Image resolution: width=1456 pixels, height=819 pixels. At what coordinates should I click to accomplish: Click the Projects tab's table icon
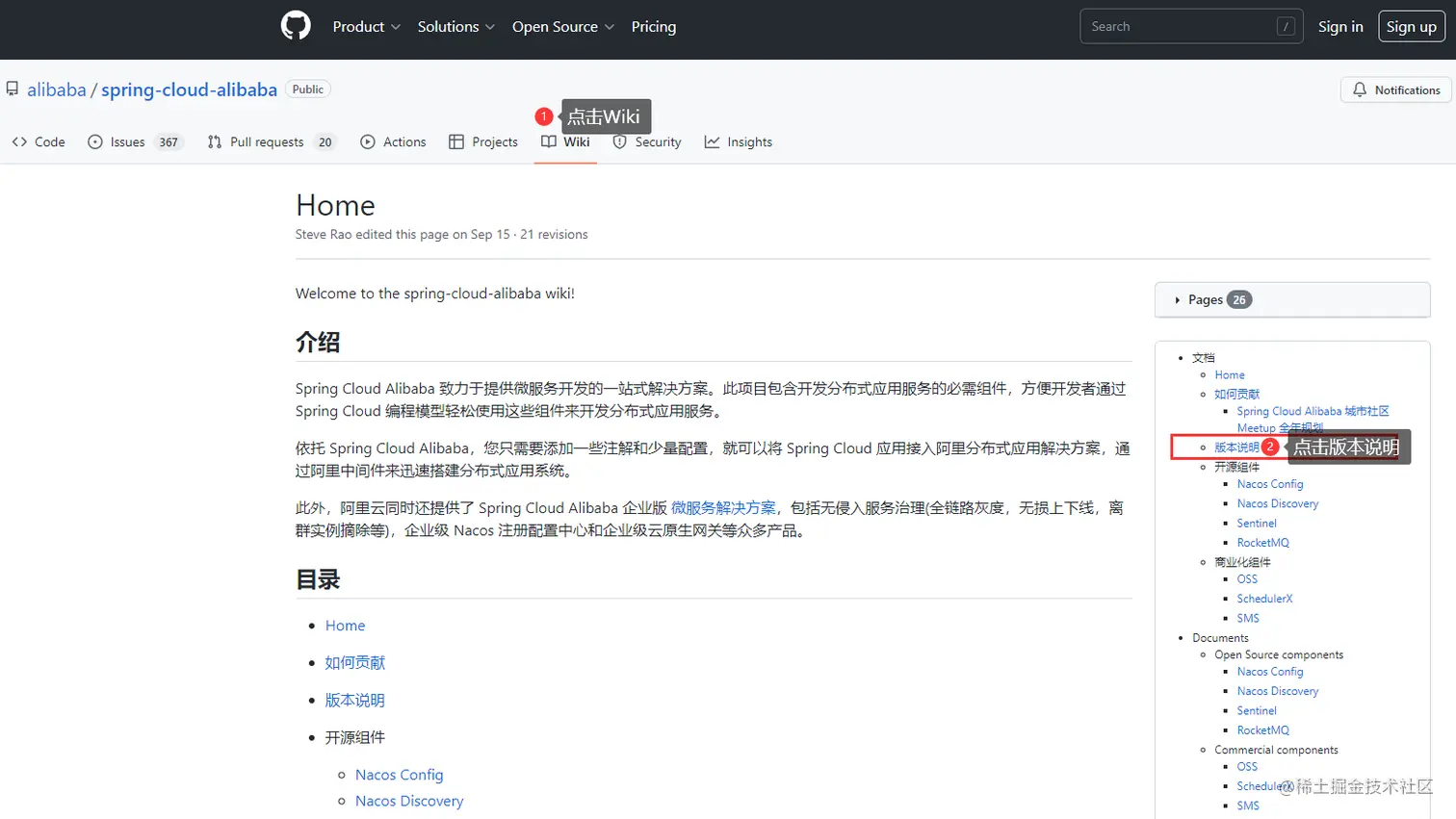tap(456, 142)
